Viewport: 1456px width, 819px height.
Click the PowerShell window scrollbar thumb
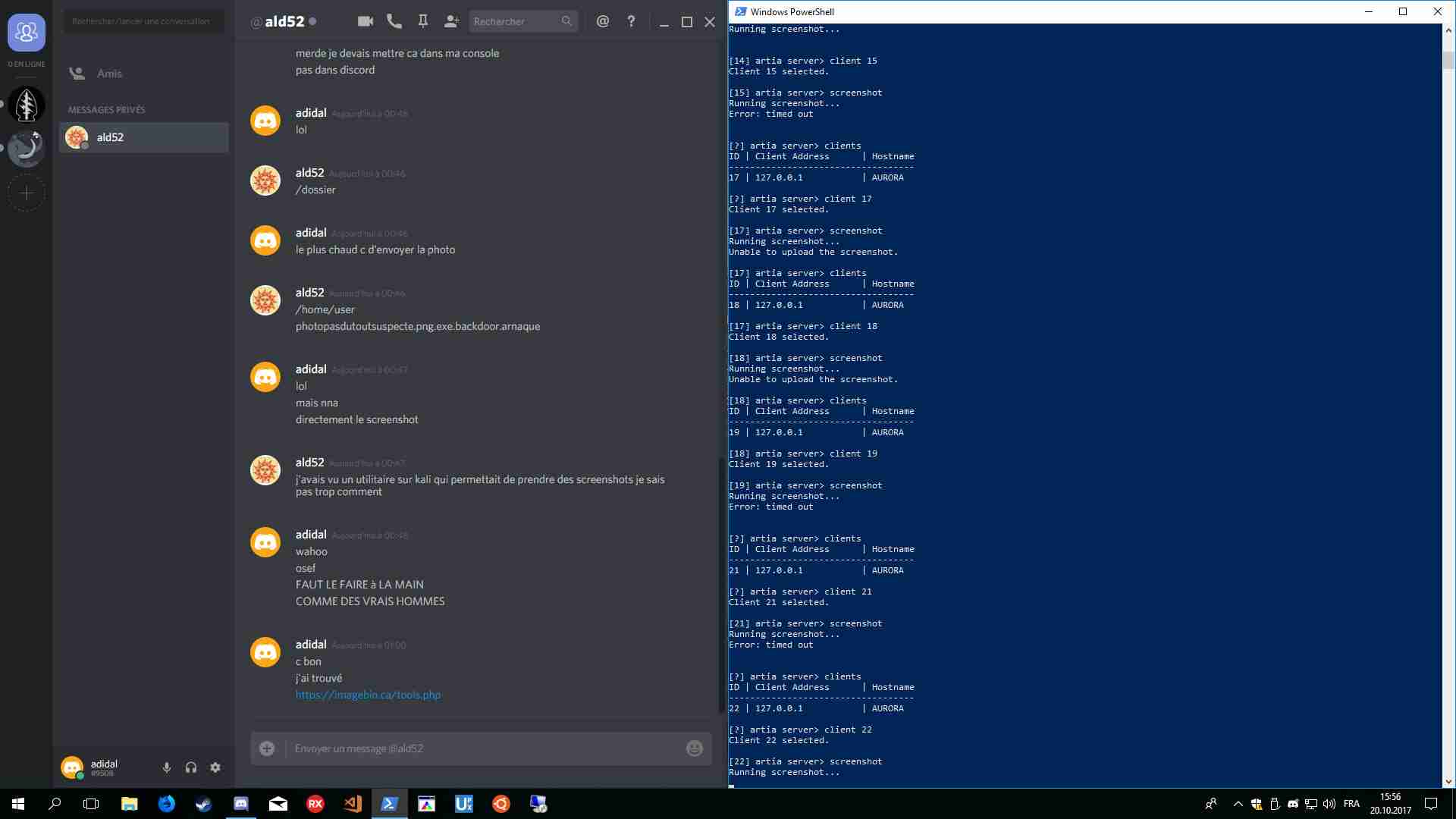click(x=1448, y=61)
